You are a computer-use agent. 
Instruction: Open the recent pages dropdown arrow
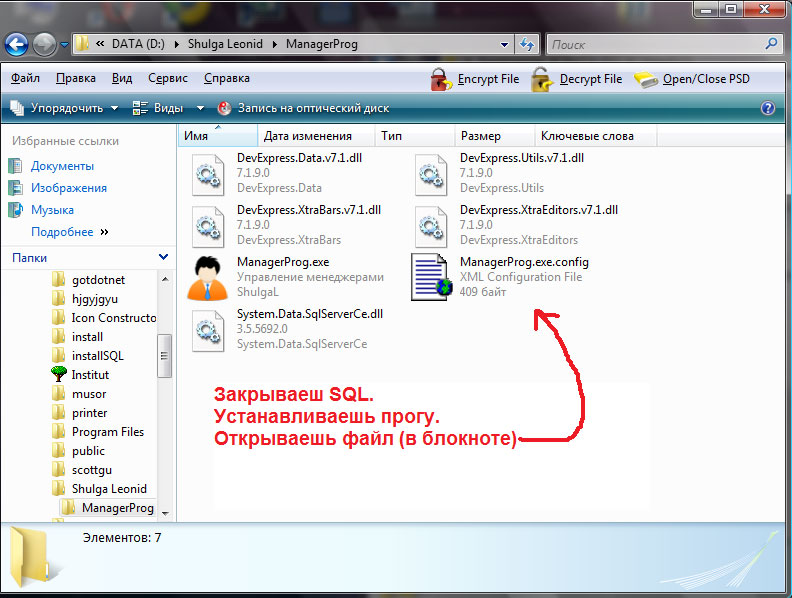(64, 45)
